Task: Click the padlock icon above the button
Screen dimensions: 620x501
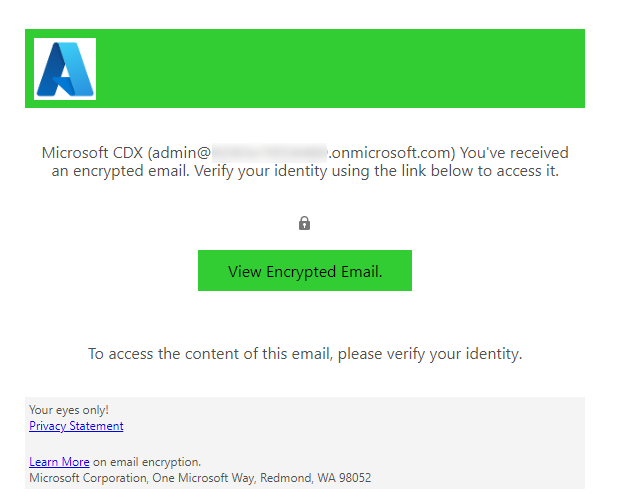Action: pos(305,223)
